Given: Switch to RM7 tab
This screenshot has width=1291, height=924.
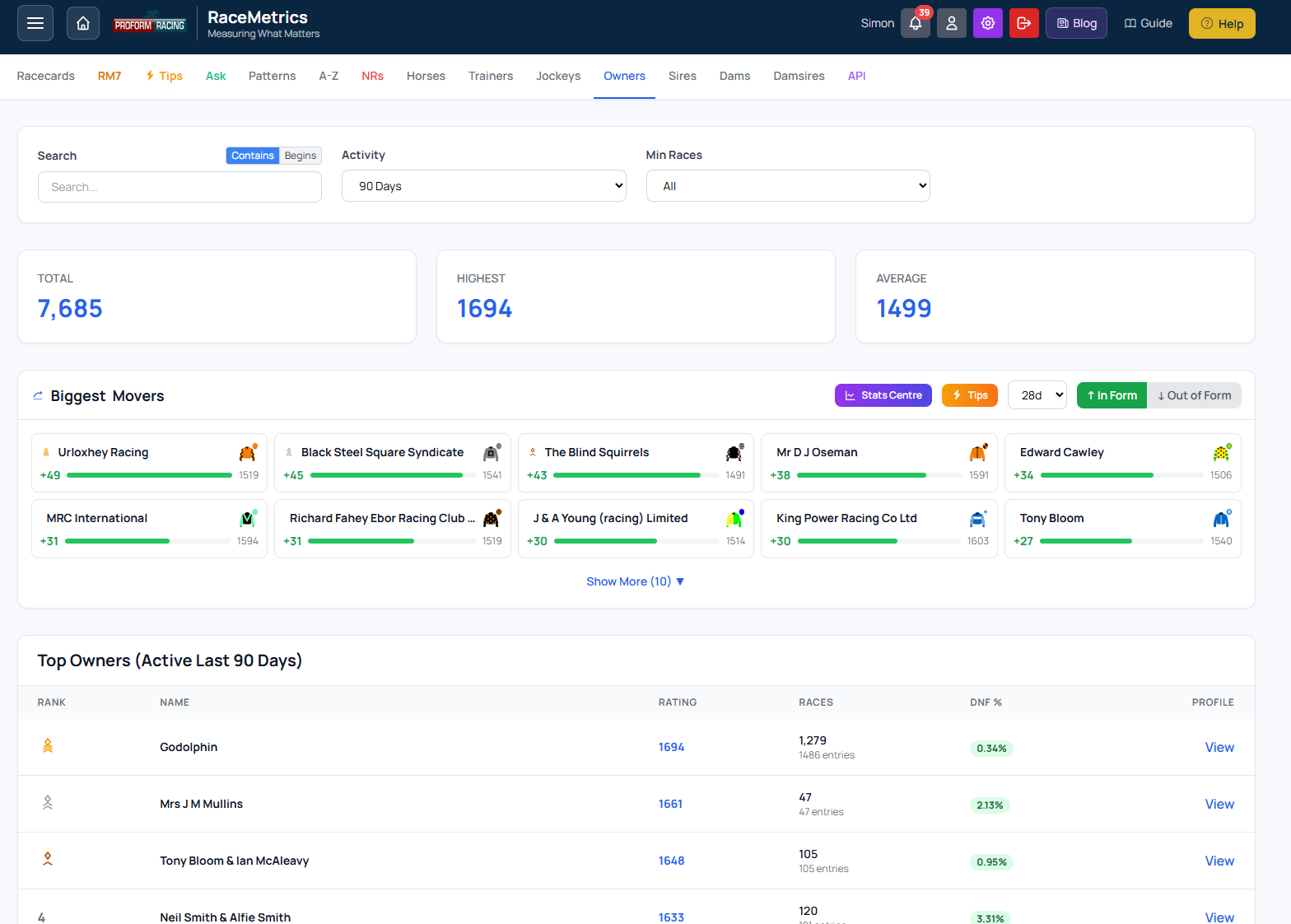Looking at the screenshot, I should tap(110, 76).
